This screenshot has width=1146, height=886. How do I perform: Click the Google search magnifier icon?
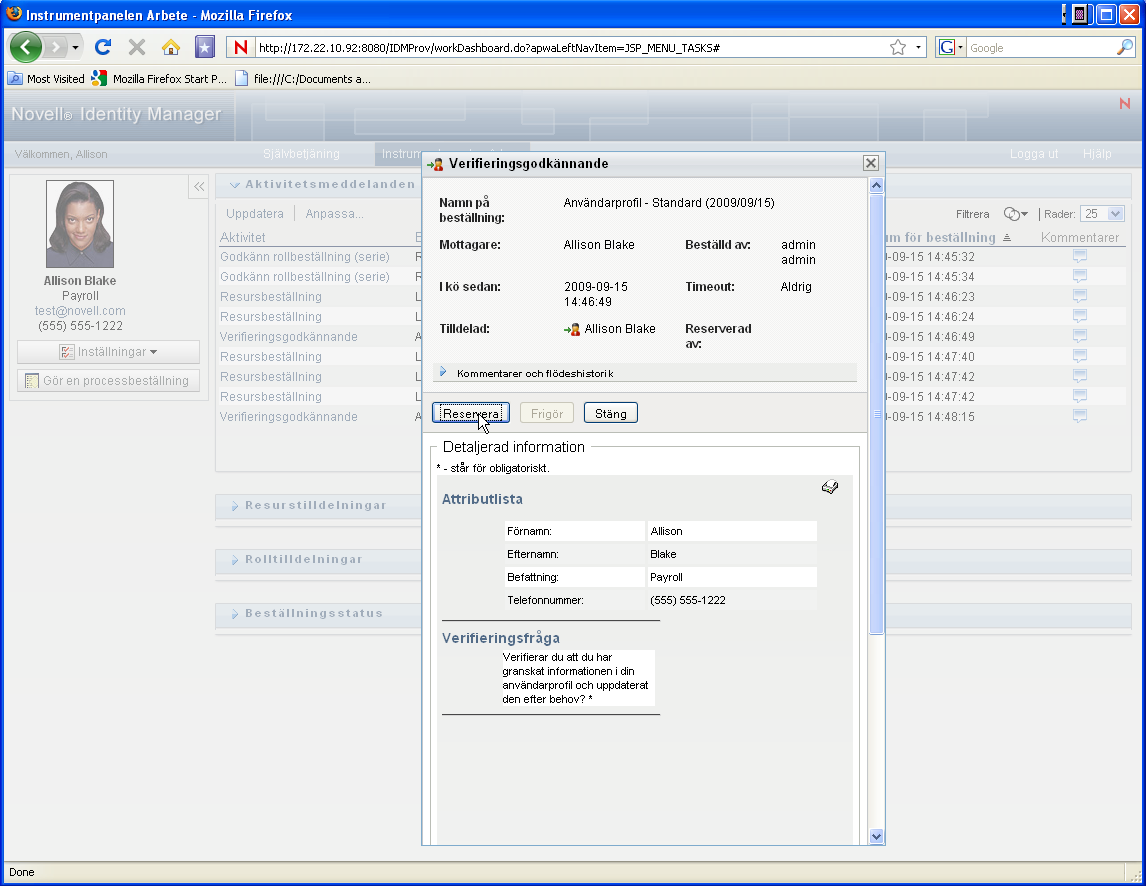coord(1125,48)
